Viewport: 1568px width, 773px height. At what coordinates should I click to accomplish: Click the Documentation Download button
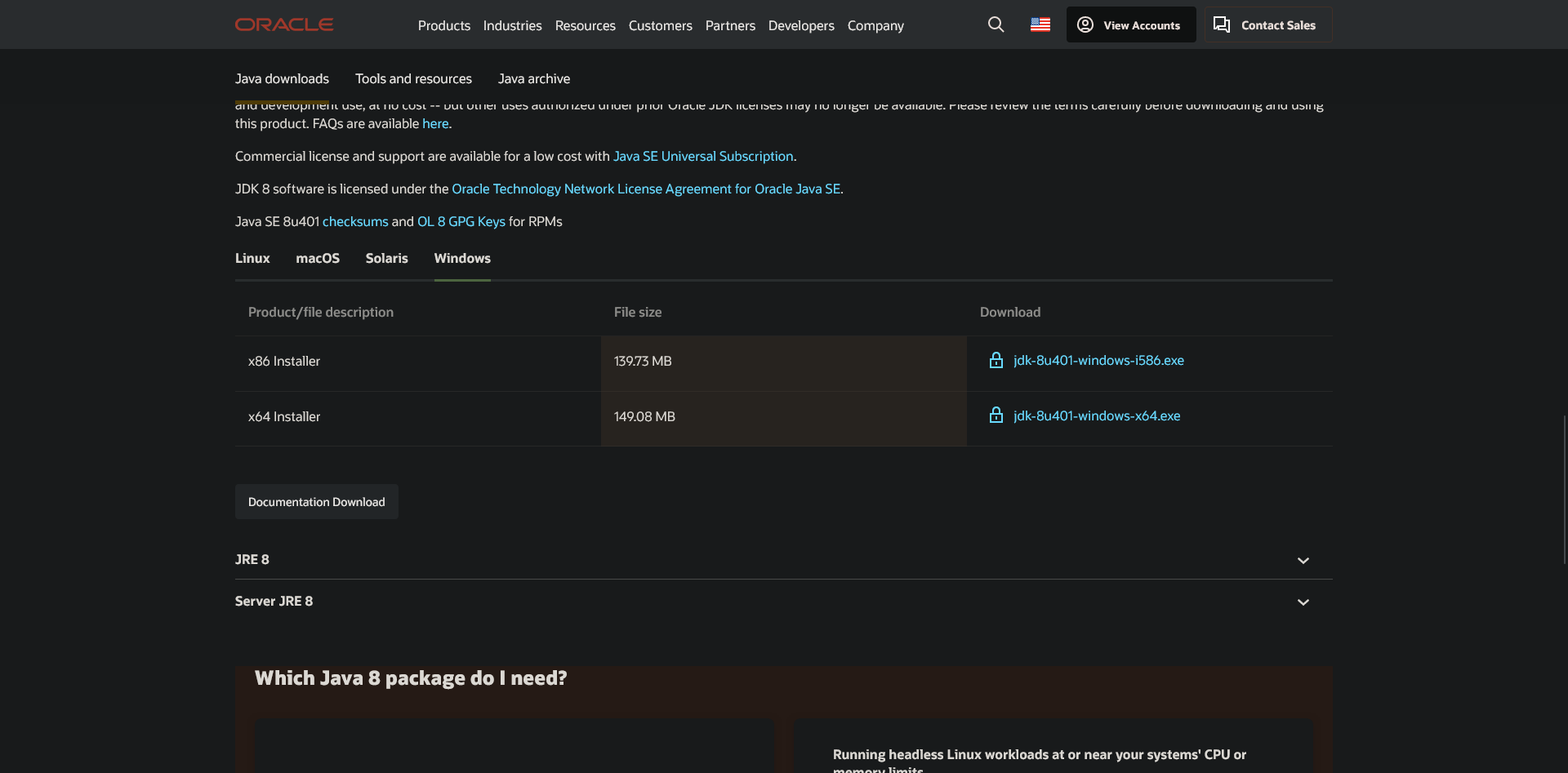tap(316, 502)
